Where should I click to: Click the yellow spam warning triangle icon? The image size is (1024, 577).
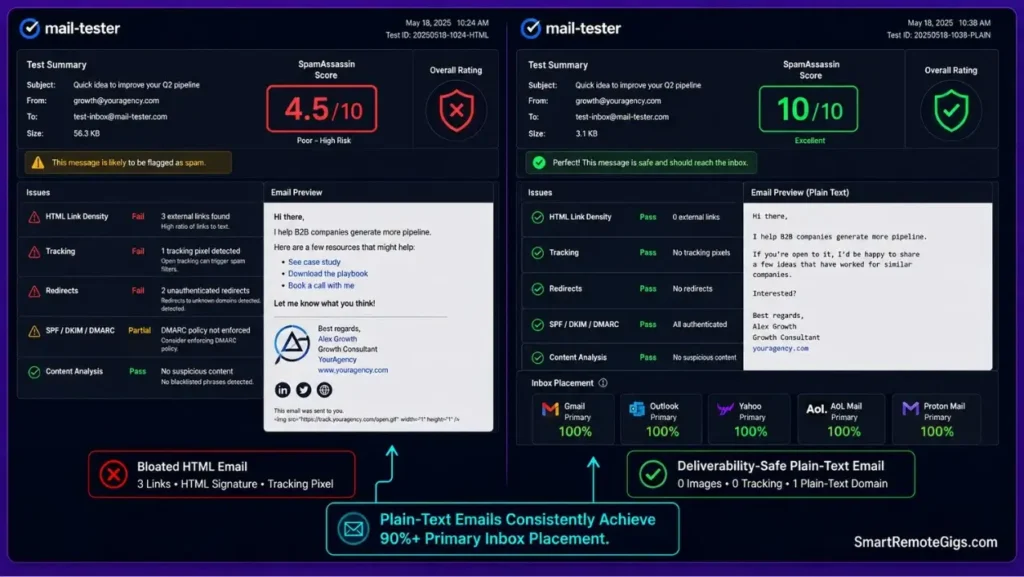tap(38, 163)
